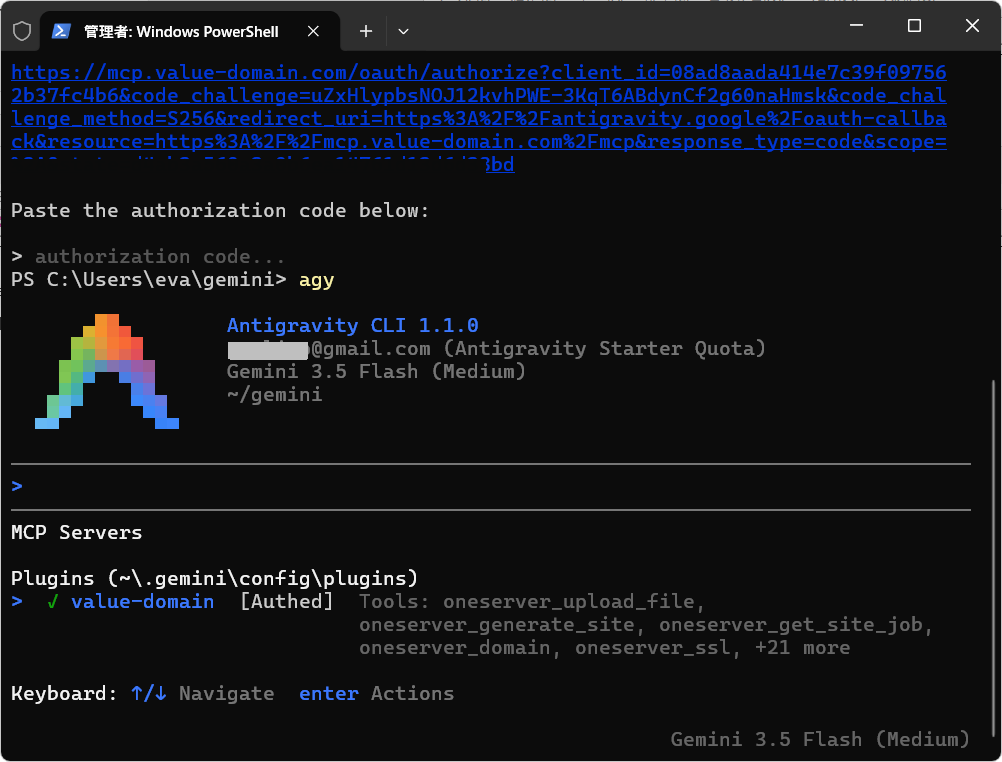
Task: Click the green checkmark beside value-domain
Action: click(x=52, y=602)
